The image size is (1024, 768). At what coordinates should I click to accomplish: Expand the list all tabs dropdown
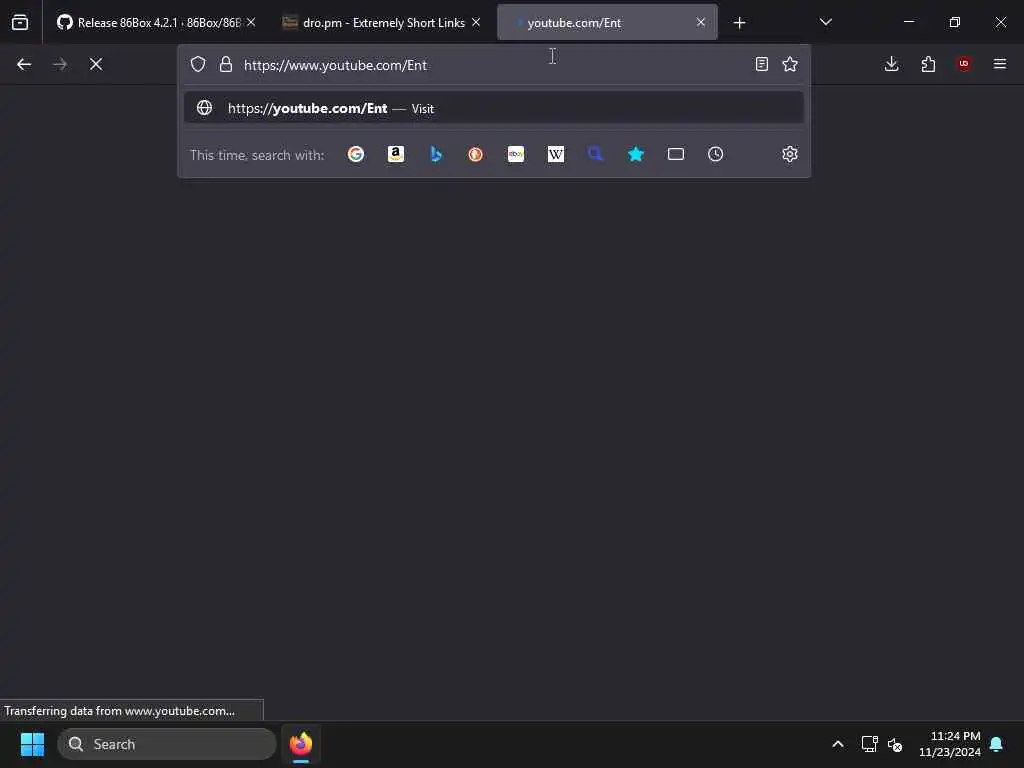[x=825, y=23]
